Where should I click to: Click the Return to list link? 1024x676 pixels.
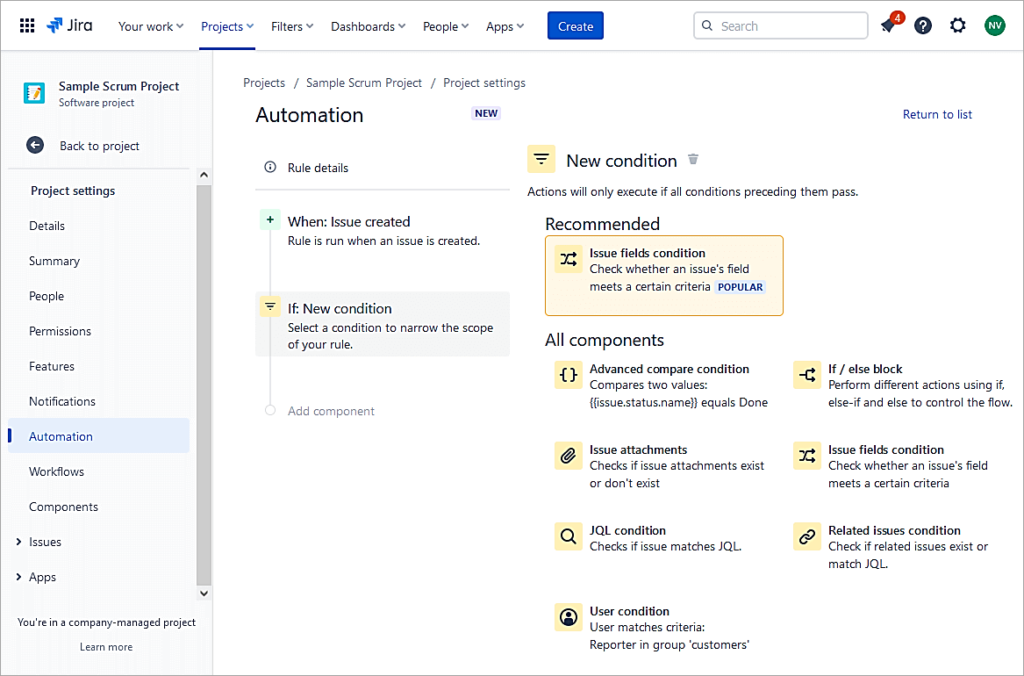(x=936, y=114)
